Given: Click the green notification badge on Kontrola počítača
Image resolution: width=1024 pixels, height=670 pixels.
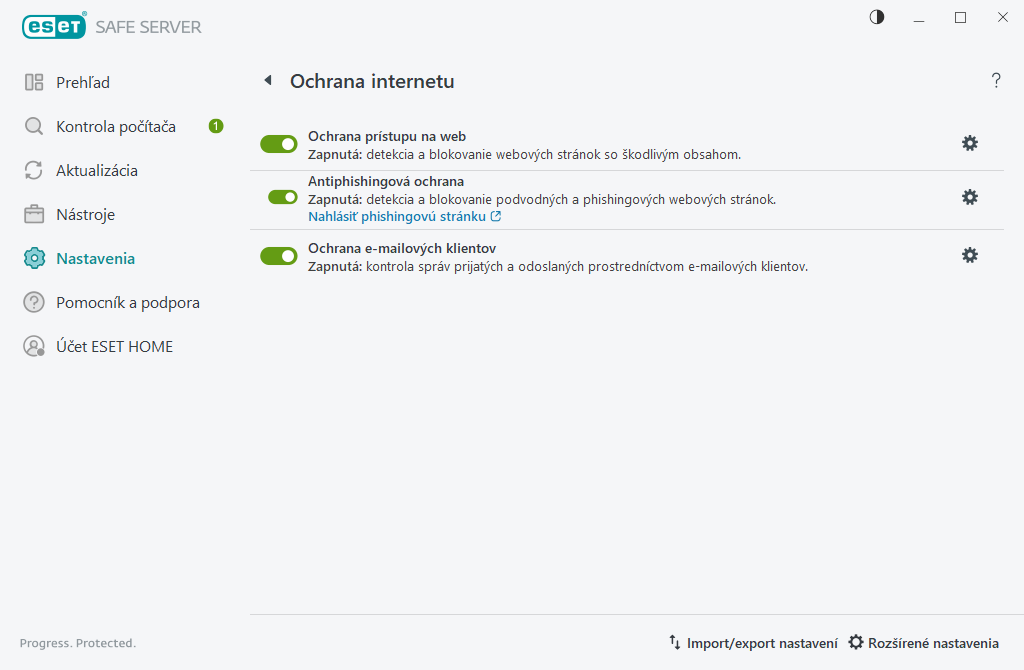Looking at the screenshot, I should 216,126.
